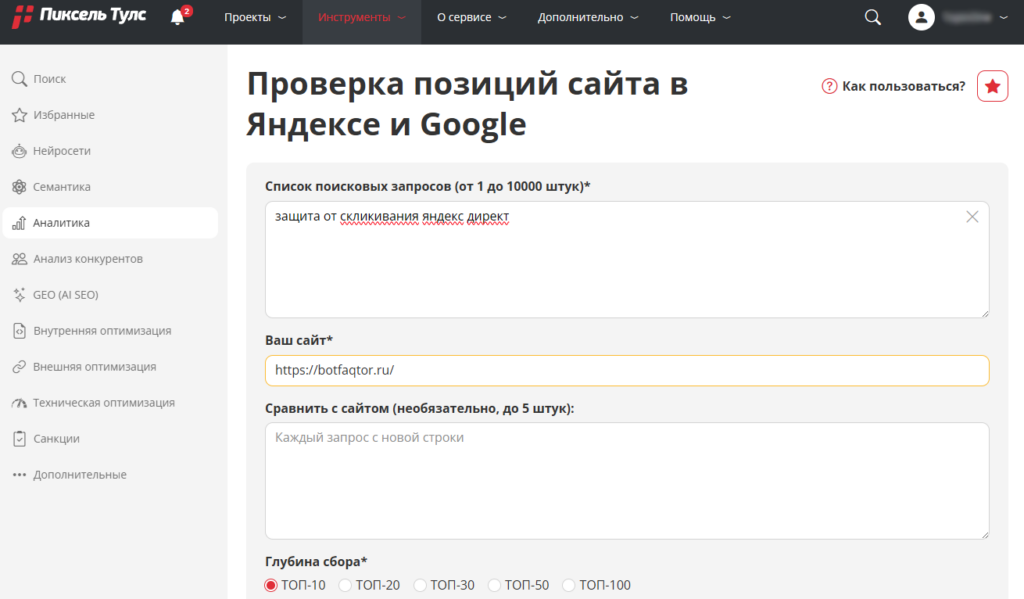Viewport: 1024px width, 599px height.
Task: Click the question mark help icon
Action: tap(829, 86)
